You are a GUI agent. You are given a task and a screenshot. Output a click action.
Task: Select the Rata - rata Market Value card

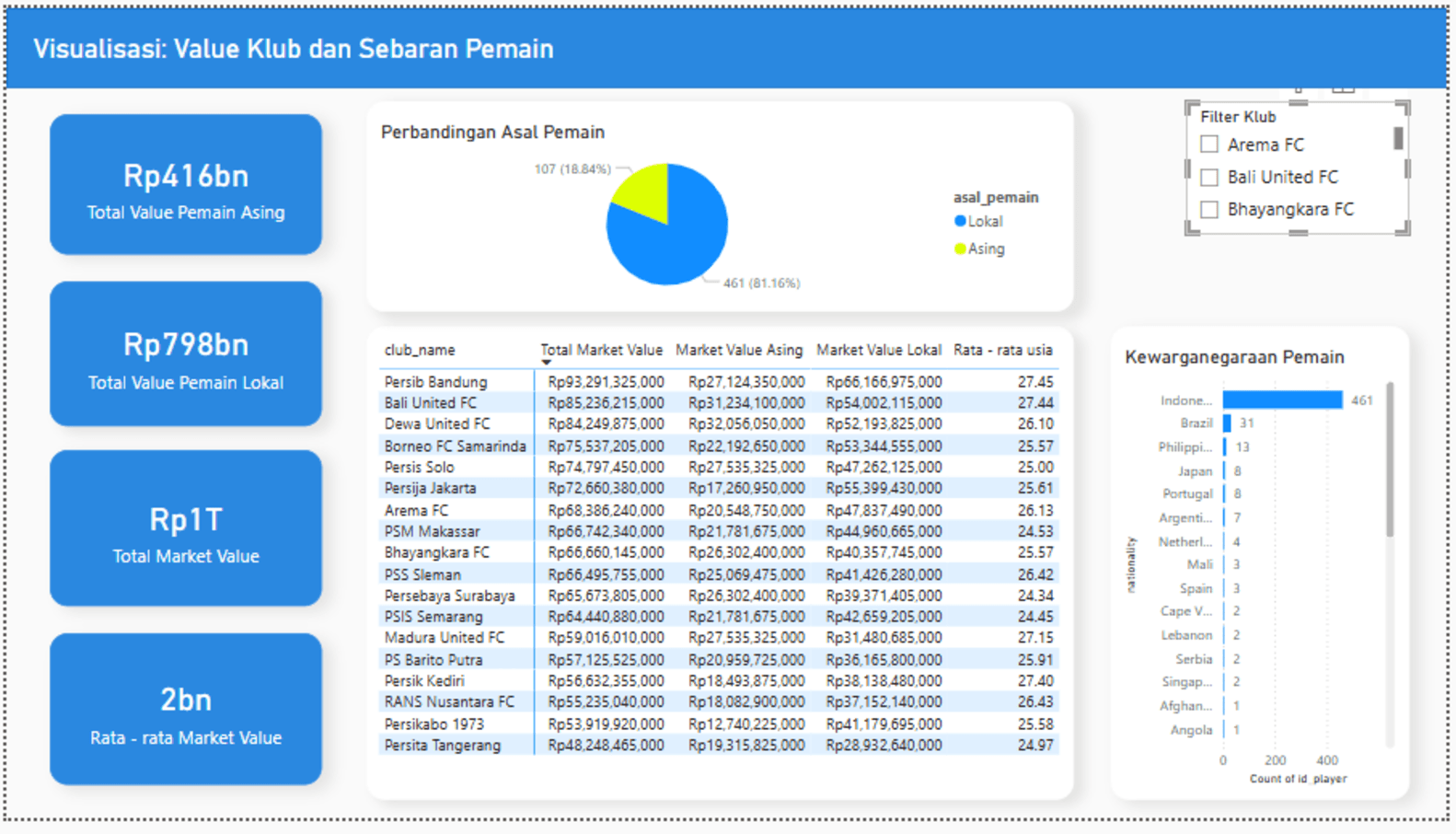(186, 709)
